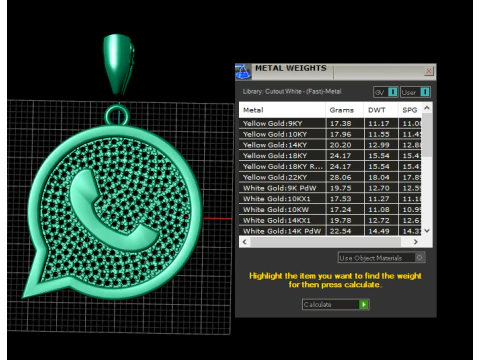Select the White Gold:10KX1 row
This screenshot has height=360, width=480.
click(330, 199)
